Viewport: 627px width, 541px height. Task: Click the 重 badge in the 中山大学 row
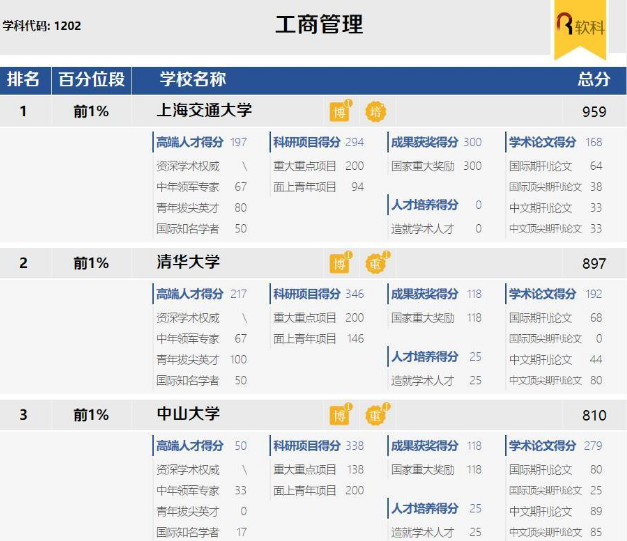tap(377, 415)
